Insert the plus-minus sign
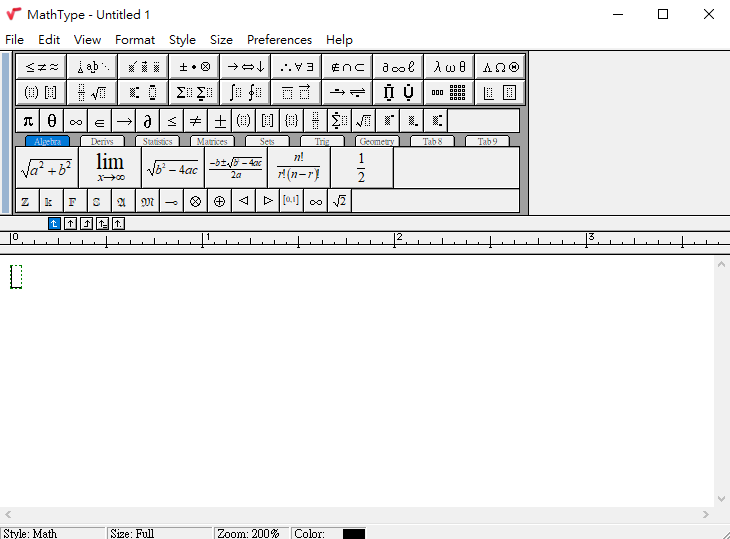Screen dimensions: 730x539 click(220, 121)
